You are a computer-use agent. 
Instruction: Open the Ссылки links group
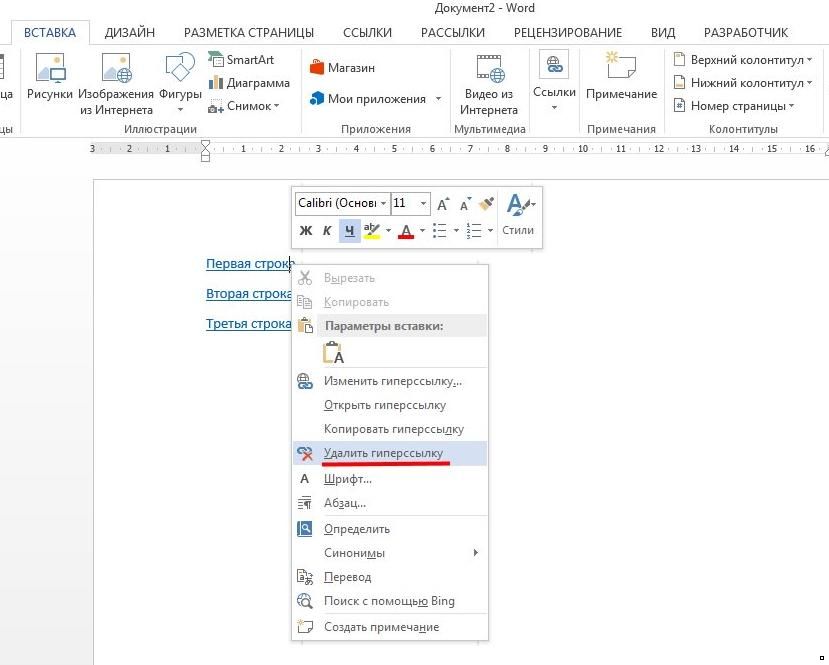[x=554, y=80]
